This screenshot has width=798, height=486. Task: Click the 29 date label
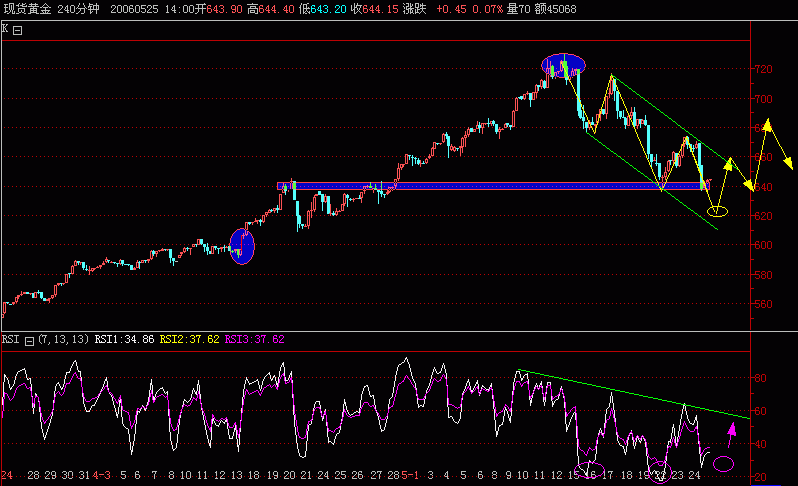tap(50, 476)
